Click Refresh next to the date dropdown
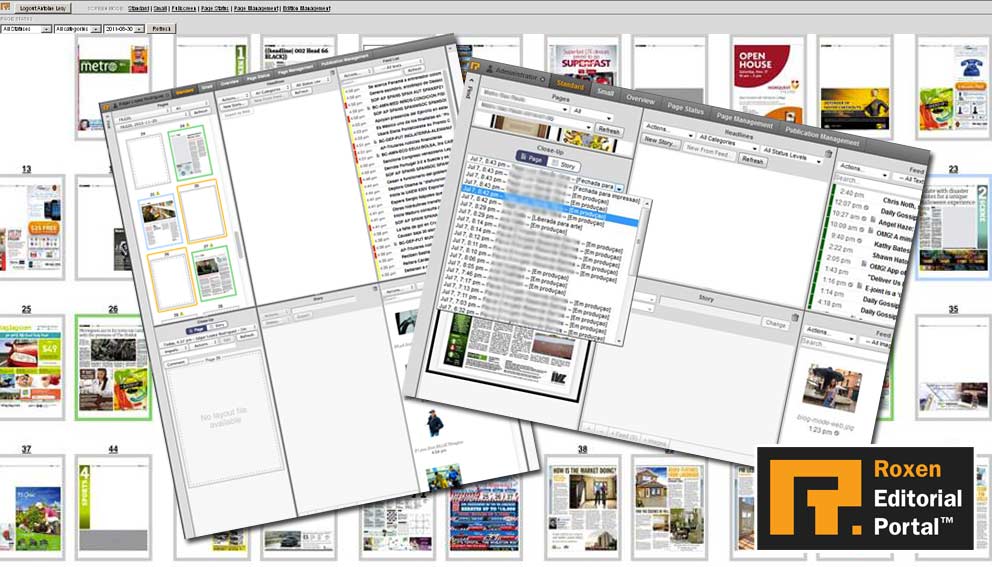992x567 pixels. tap(161, 29)
